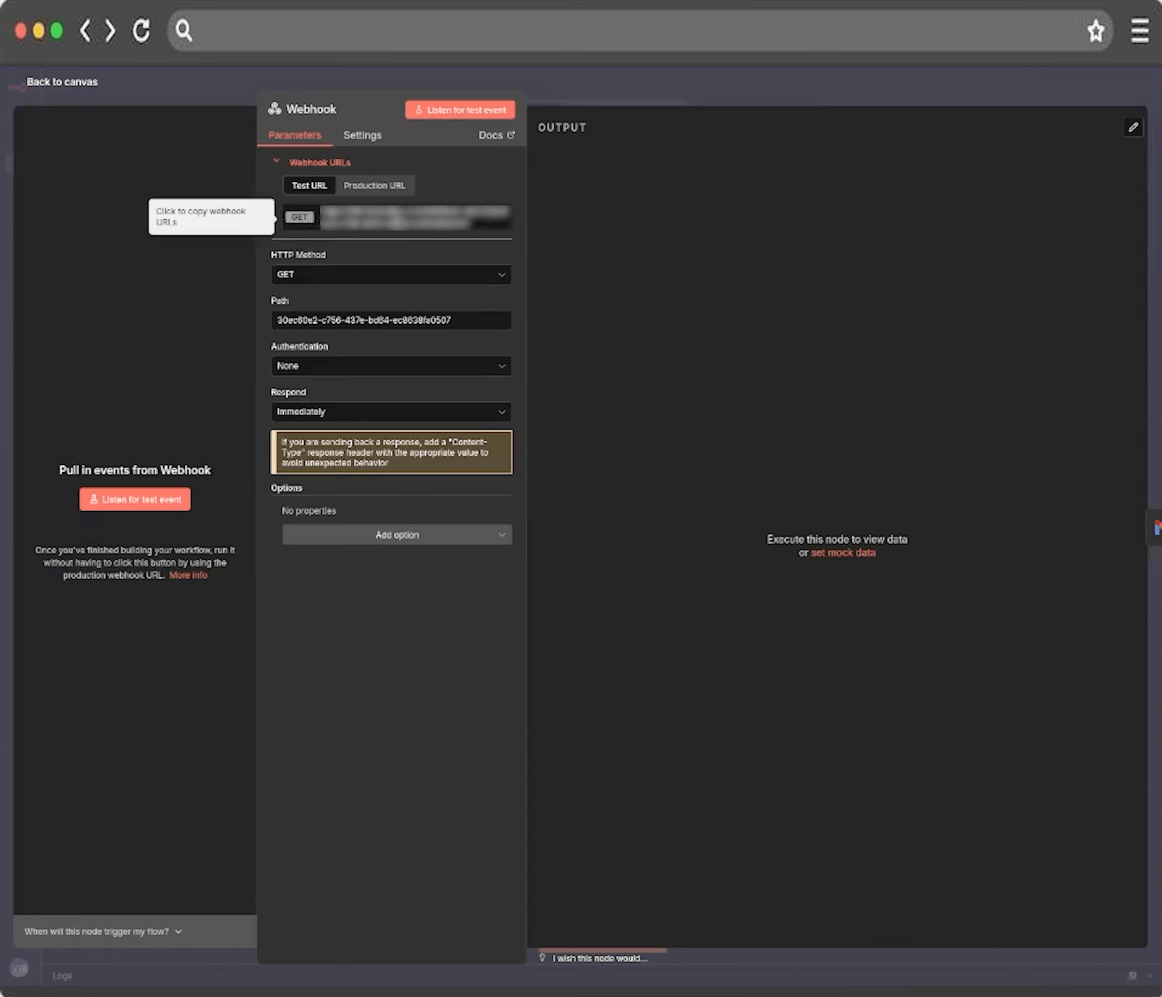Open the Logs panel at bottom
The height and width of the screenshot is (997, 1162).
(62, 976)
